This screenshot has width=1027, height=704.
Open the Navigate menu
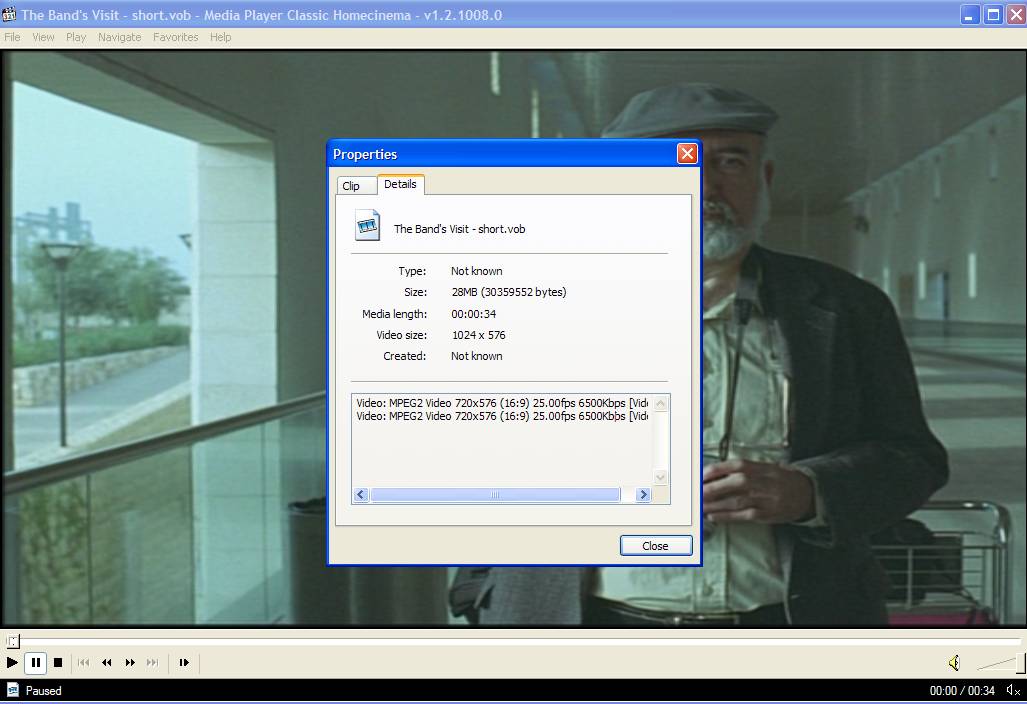[x=119, y=37]
